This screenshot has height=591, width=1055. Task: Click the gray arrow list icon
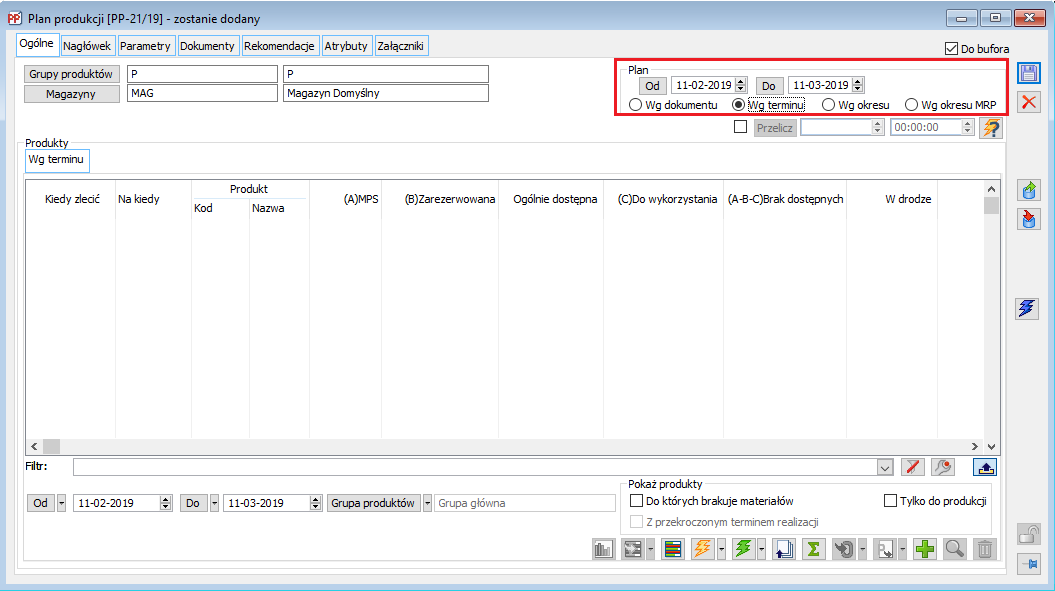click(x=632, y=549)
